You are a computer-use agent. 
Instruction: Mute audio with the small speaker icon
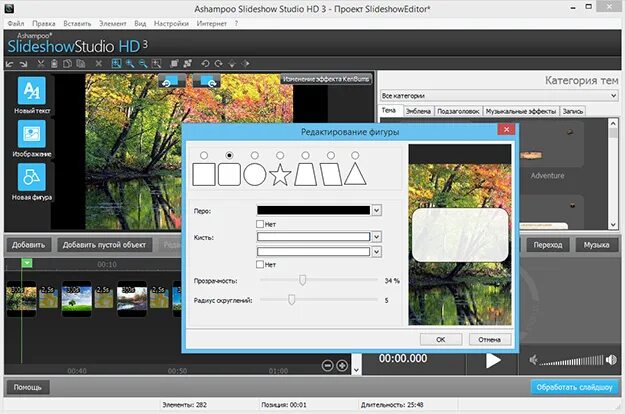coord(533,360)
